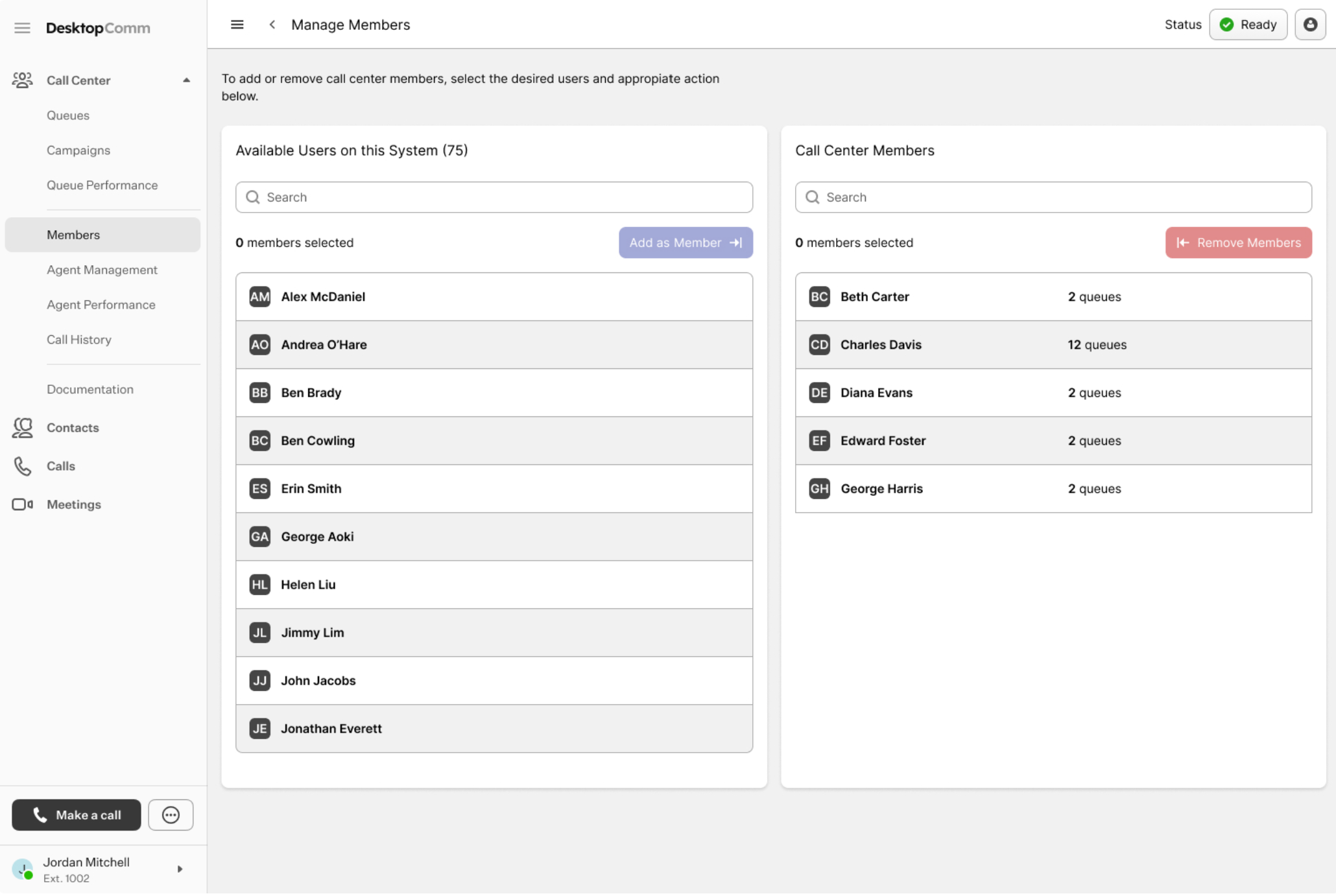
Task: Click the sidebar hamburger icon beside DesktopComm
Action: click(x=22, y=28)
